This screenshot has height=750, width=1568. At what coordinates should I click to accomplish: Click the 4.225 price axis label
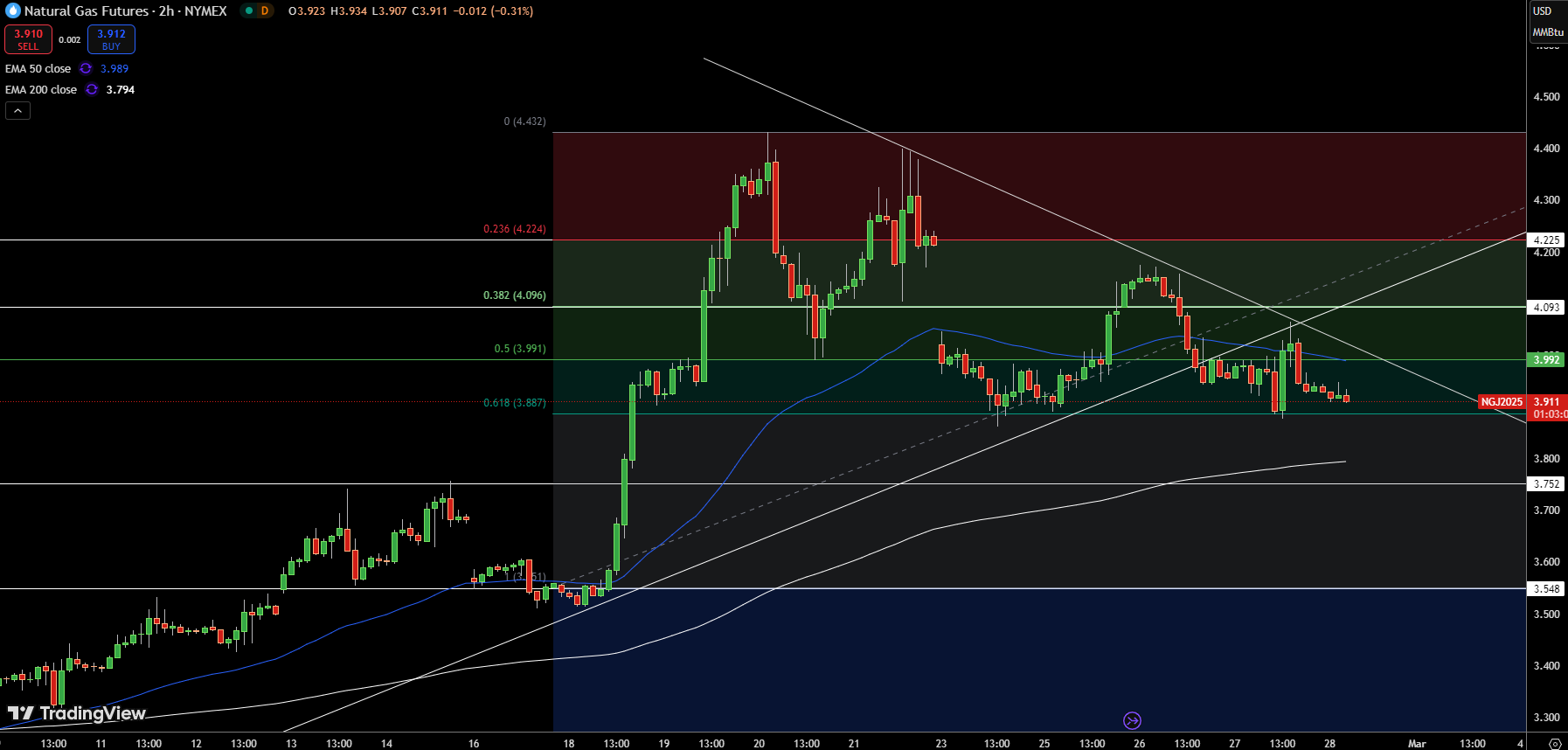pyautogui.click(x=1546, y=240)
